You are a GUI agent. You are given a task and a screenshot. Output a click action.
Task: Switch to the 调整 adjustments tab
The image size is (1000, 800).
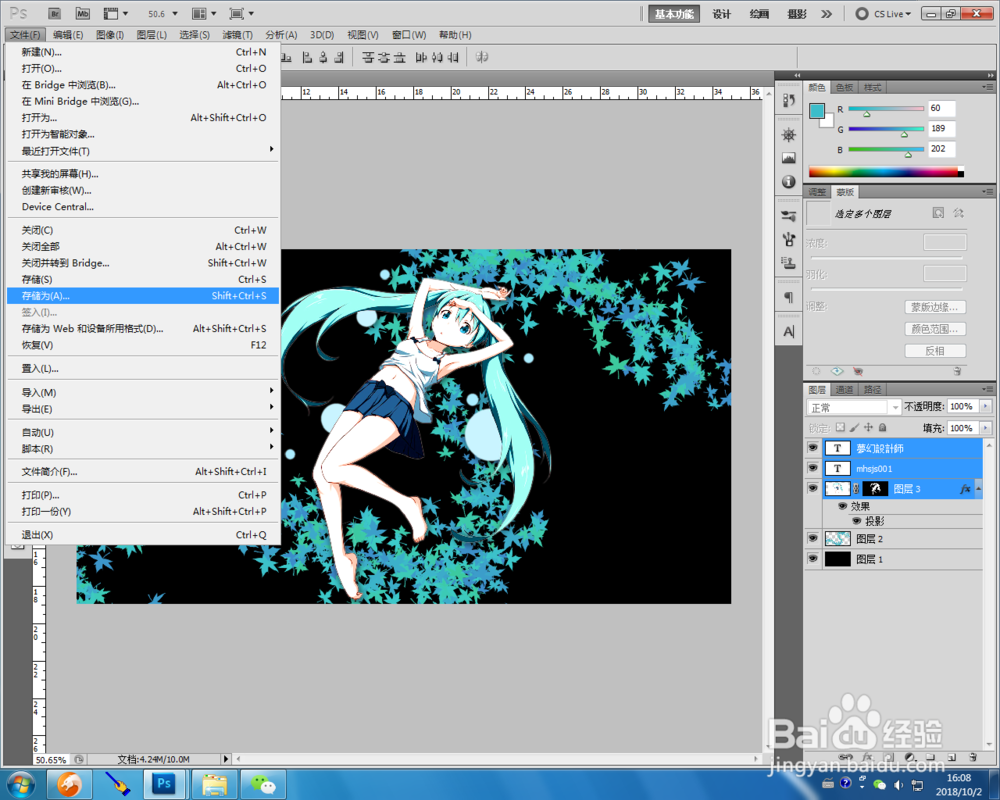click(x=818, y=192)
